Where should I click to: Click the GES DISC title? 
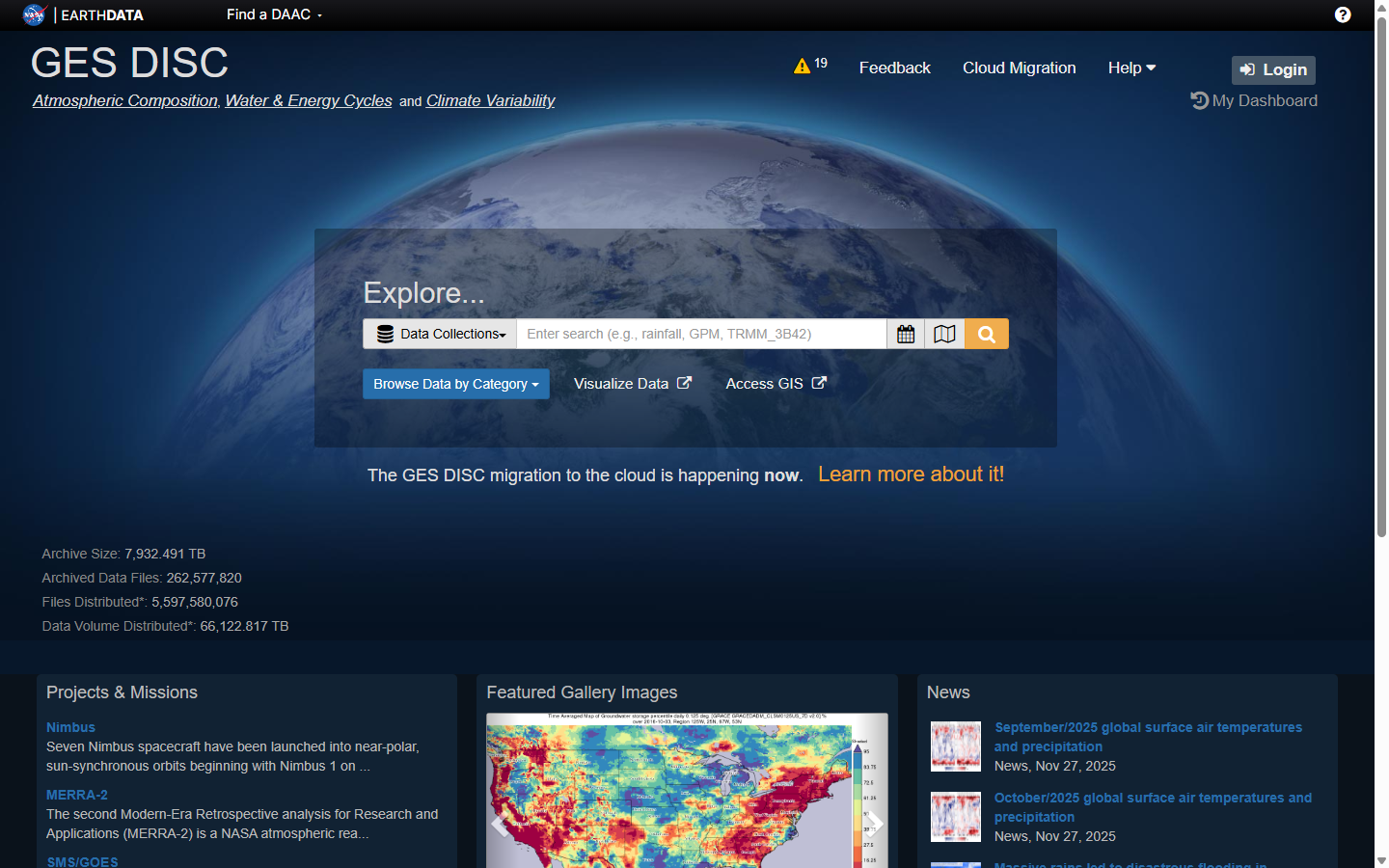tap(129, 63)
